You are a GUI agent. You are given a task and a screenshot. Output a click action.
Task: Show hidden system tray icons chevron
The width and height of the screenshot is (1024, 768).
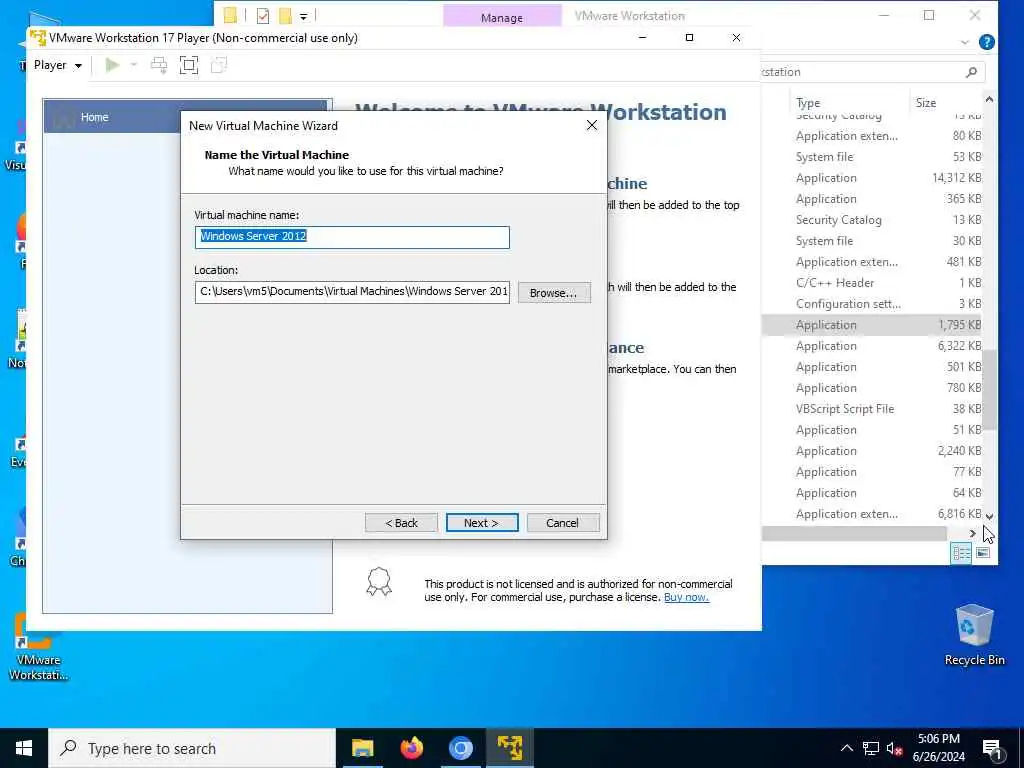(846, 748)
